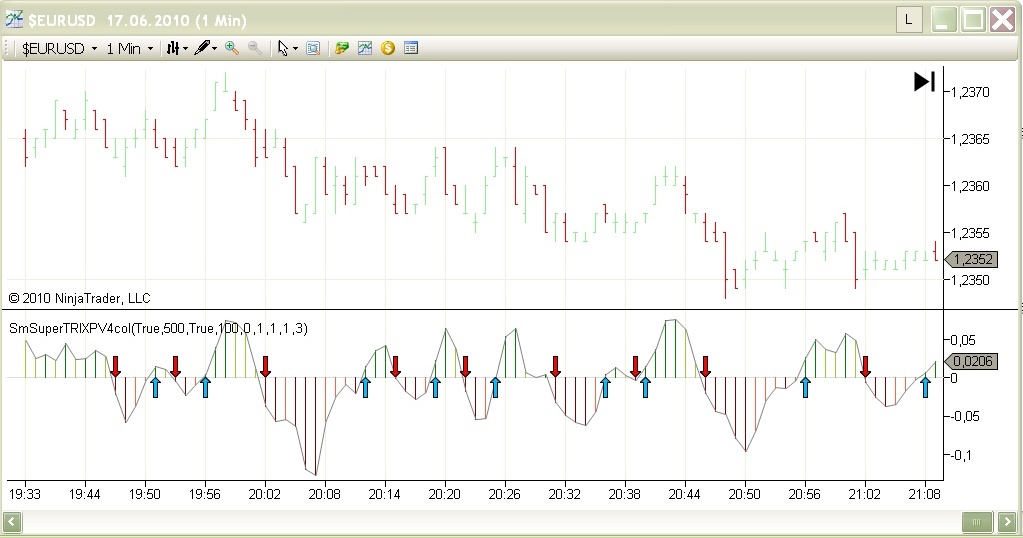Open the $EURUSD instrument dropdown
Viewport: 1023px width, 538px height.
pyautogui.click(x=59, y=48)
